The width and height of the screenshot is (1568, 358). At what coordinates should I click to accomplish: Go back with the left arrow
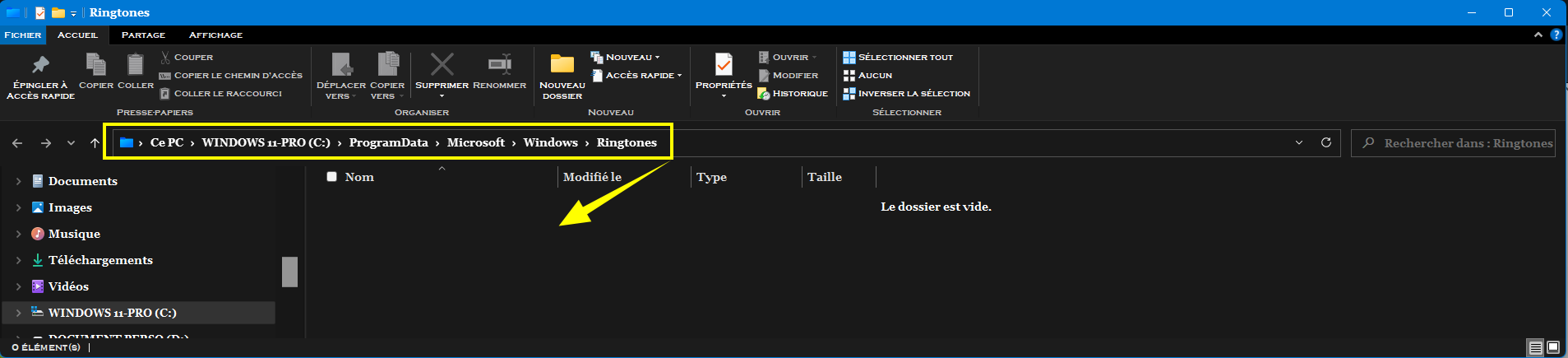17,143
